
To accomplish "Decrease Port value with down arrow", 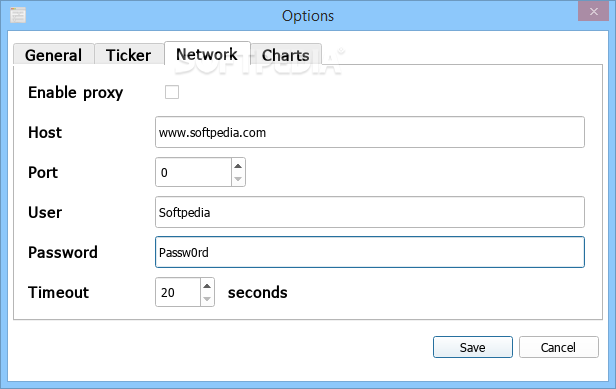I will pyautogui.click(x=238, y=179).
